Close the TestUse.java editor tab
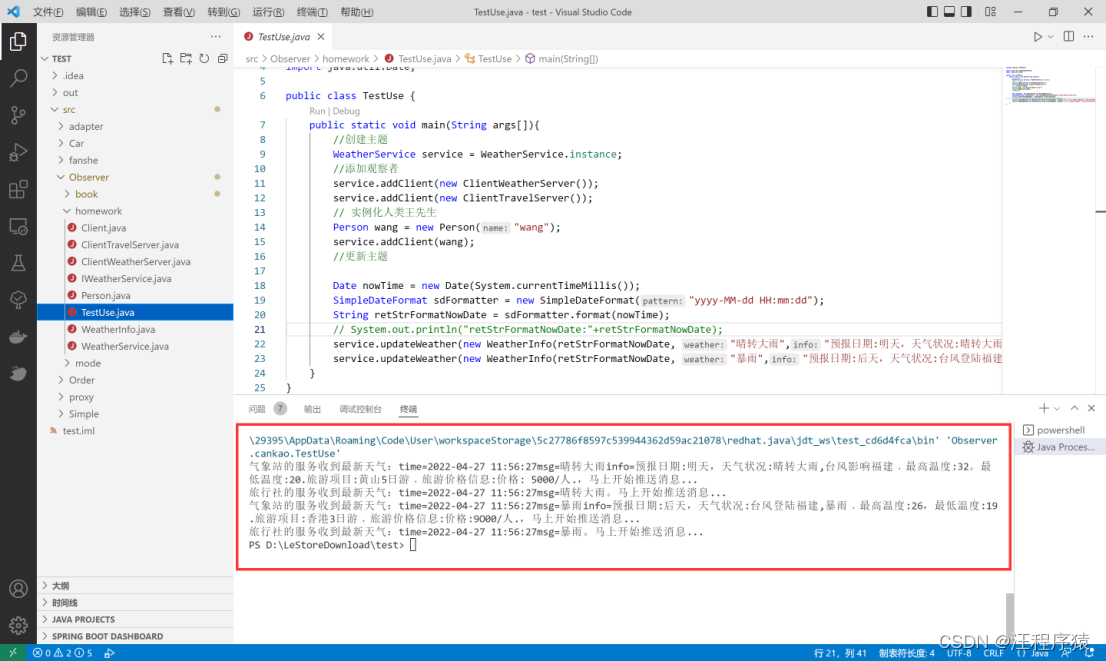Viewport: 1106px width, 661px height. tap(321, 37)
